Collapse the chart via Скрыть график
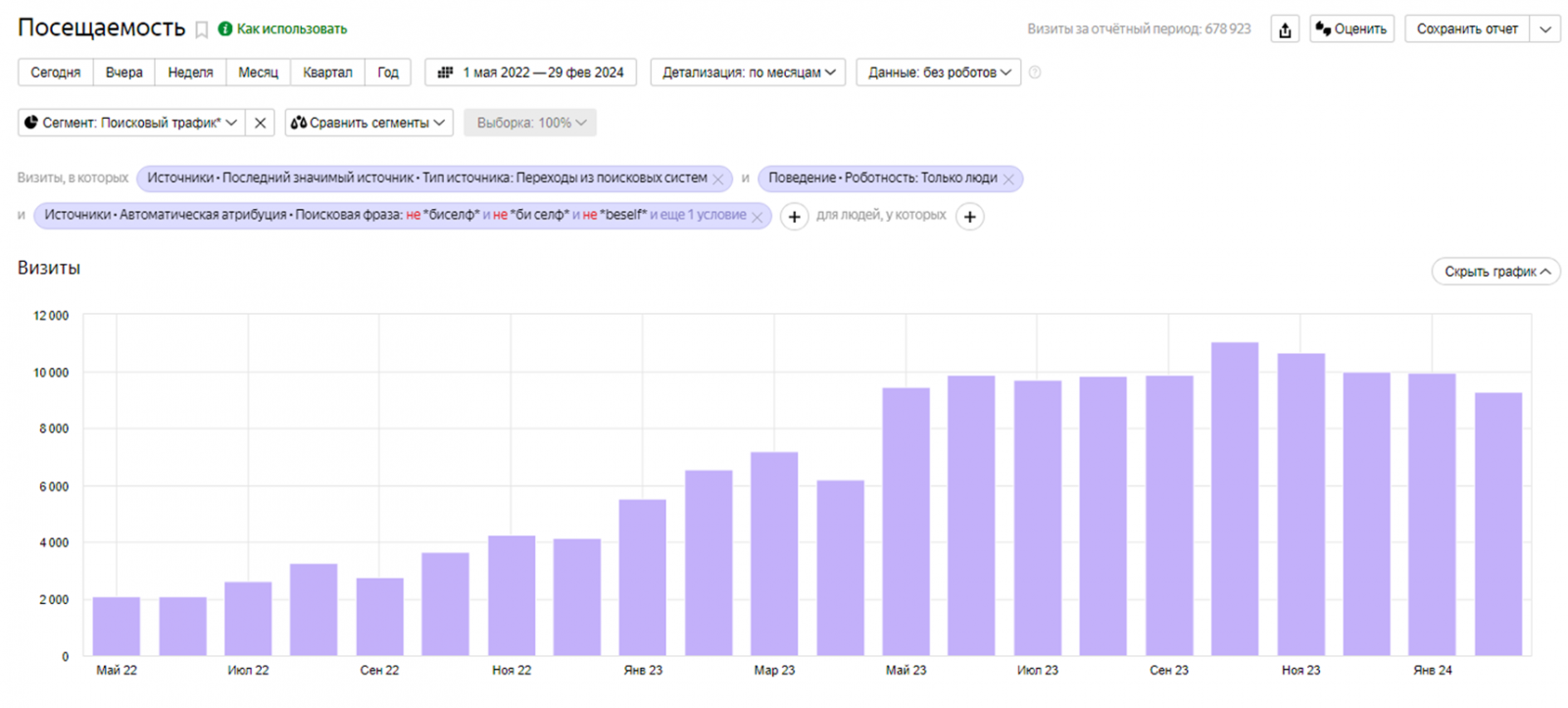 click(1495, 272)
